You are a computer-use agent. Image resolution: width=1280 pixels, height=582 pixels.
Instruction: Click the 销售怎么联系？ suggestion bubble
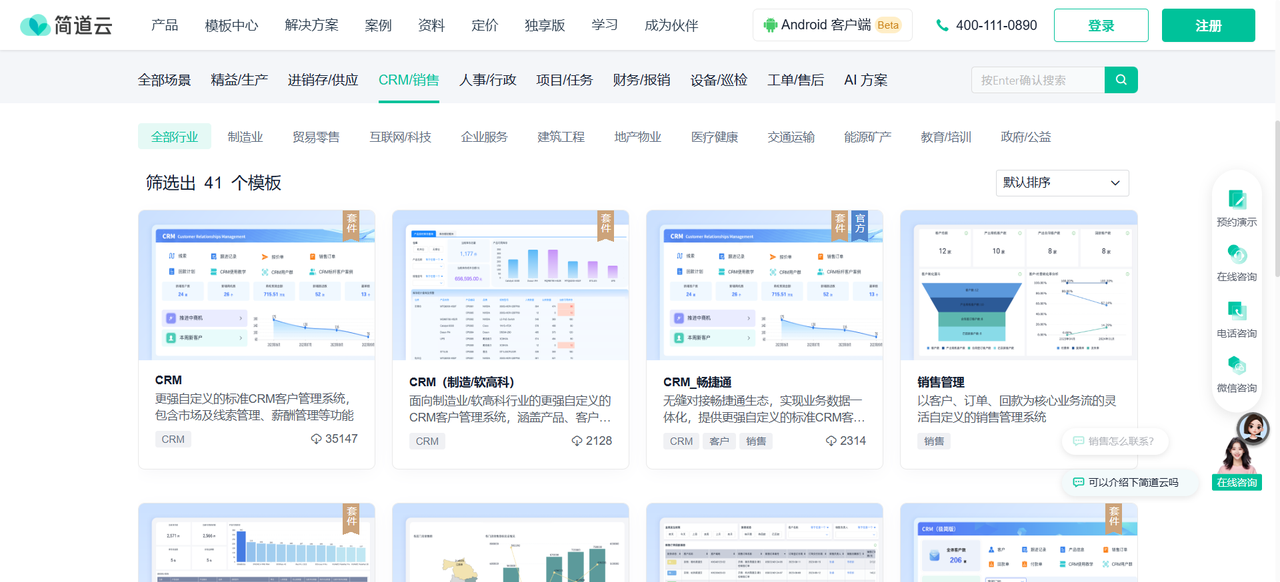point(1115,441)
